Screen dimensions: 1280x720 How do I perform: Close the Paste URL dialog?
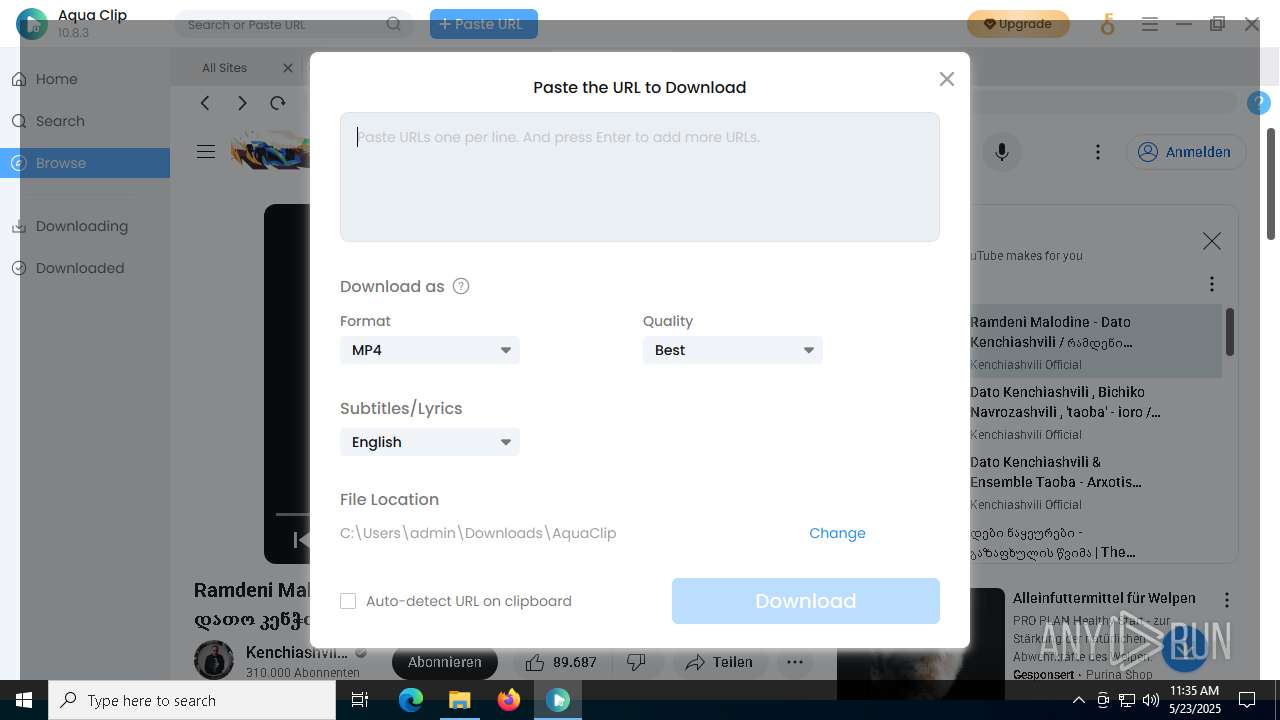tap(947, 79)
